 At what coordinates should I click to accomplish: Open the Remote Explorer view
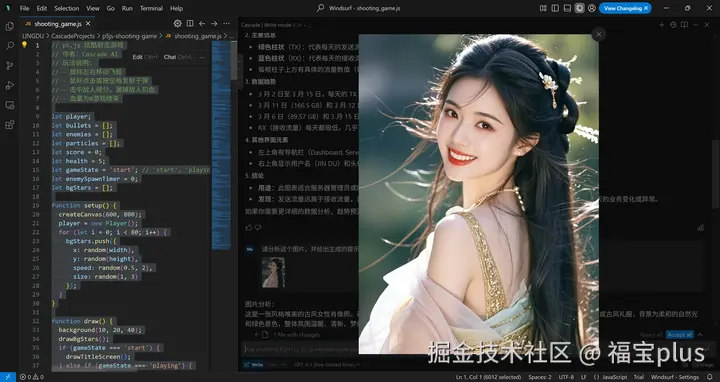[x=10, y=105]
